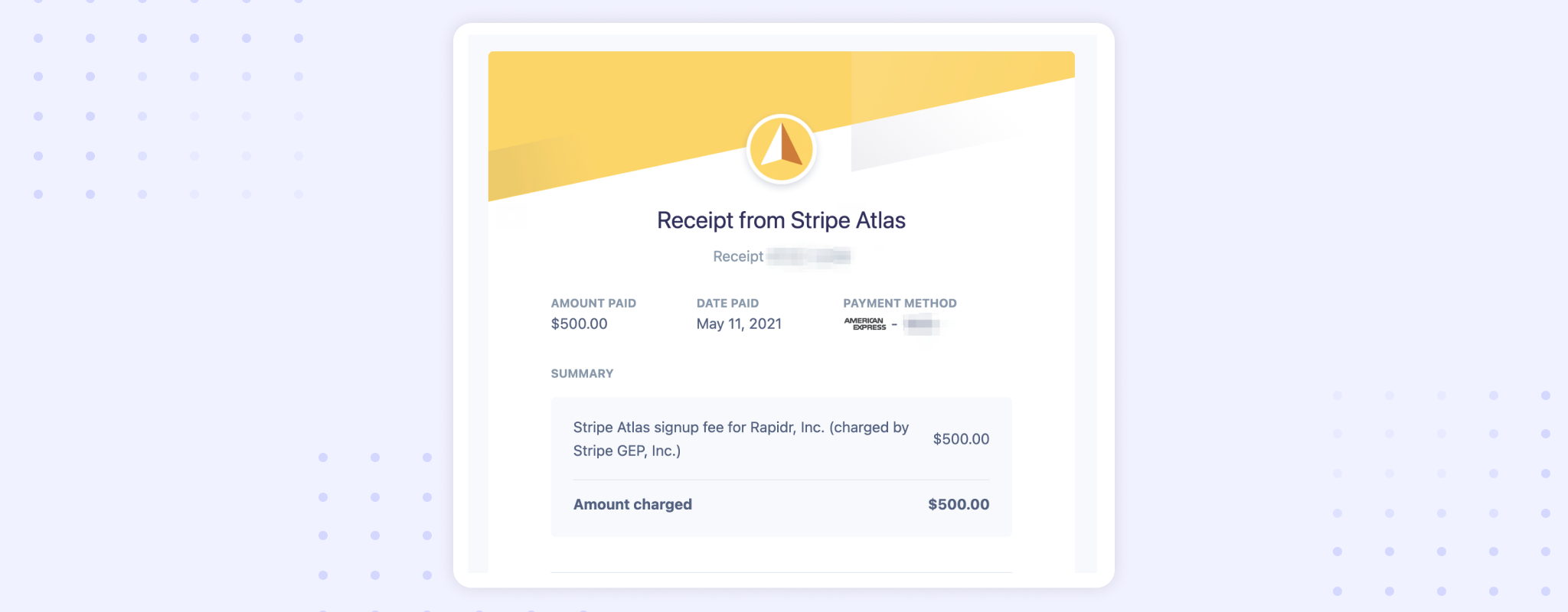Select the word "Receipt" before the number

[x=738, y=256]
